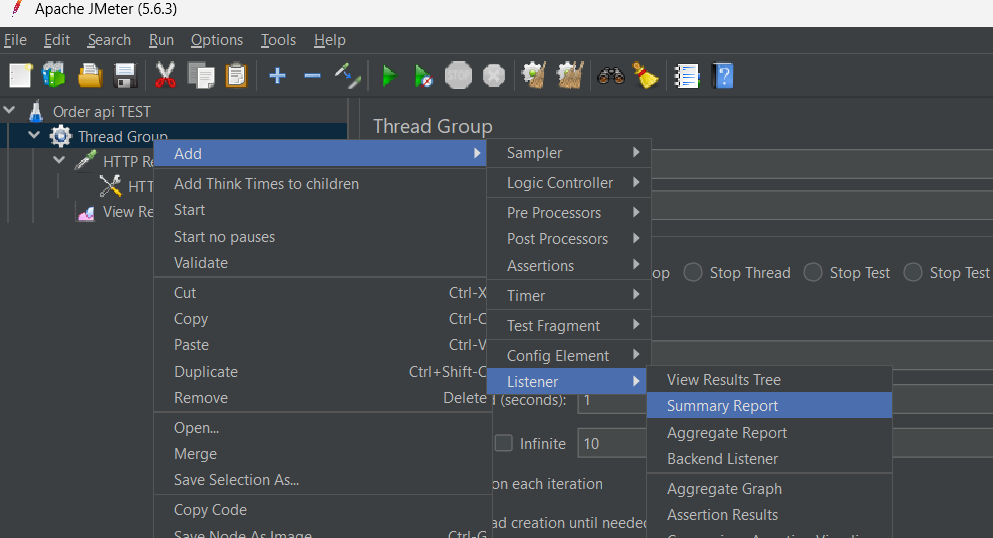Open the Function Helper list icon

(x=686, y=76)
